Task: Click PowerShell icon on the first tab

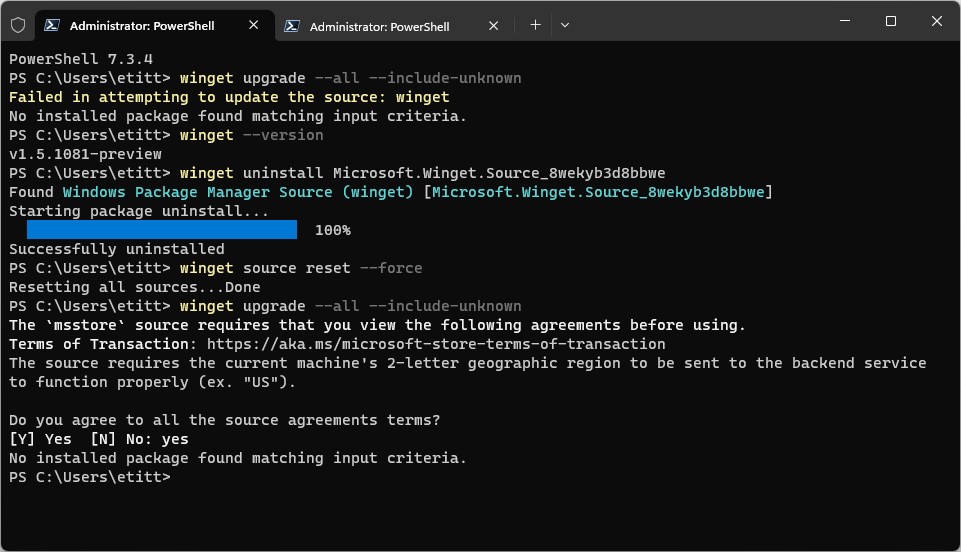Action: [x=52, y=26]
